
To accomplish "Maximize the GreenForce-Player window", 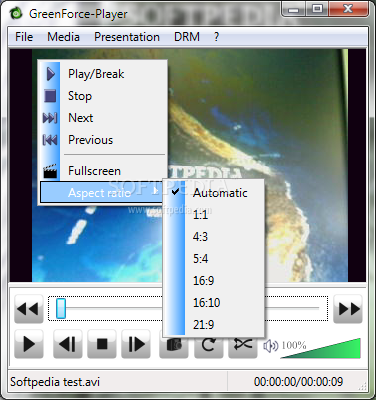I will pos(317,9).
